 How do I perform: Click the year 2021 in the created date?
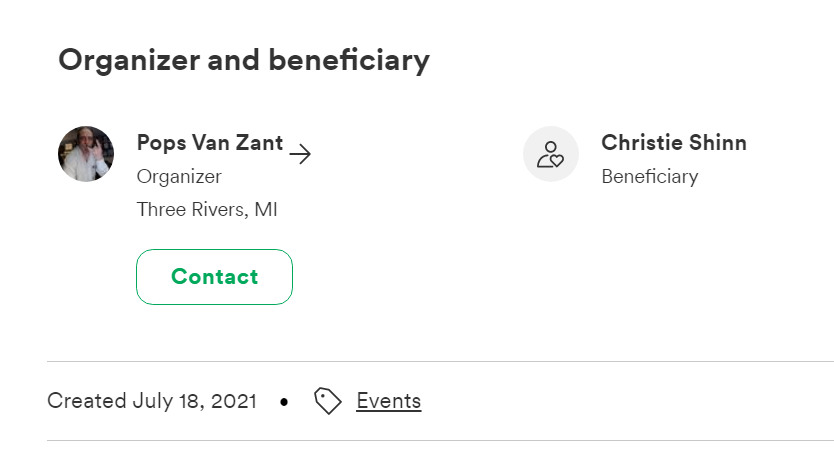click(x=234, y=401)
